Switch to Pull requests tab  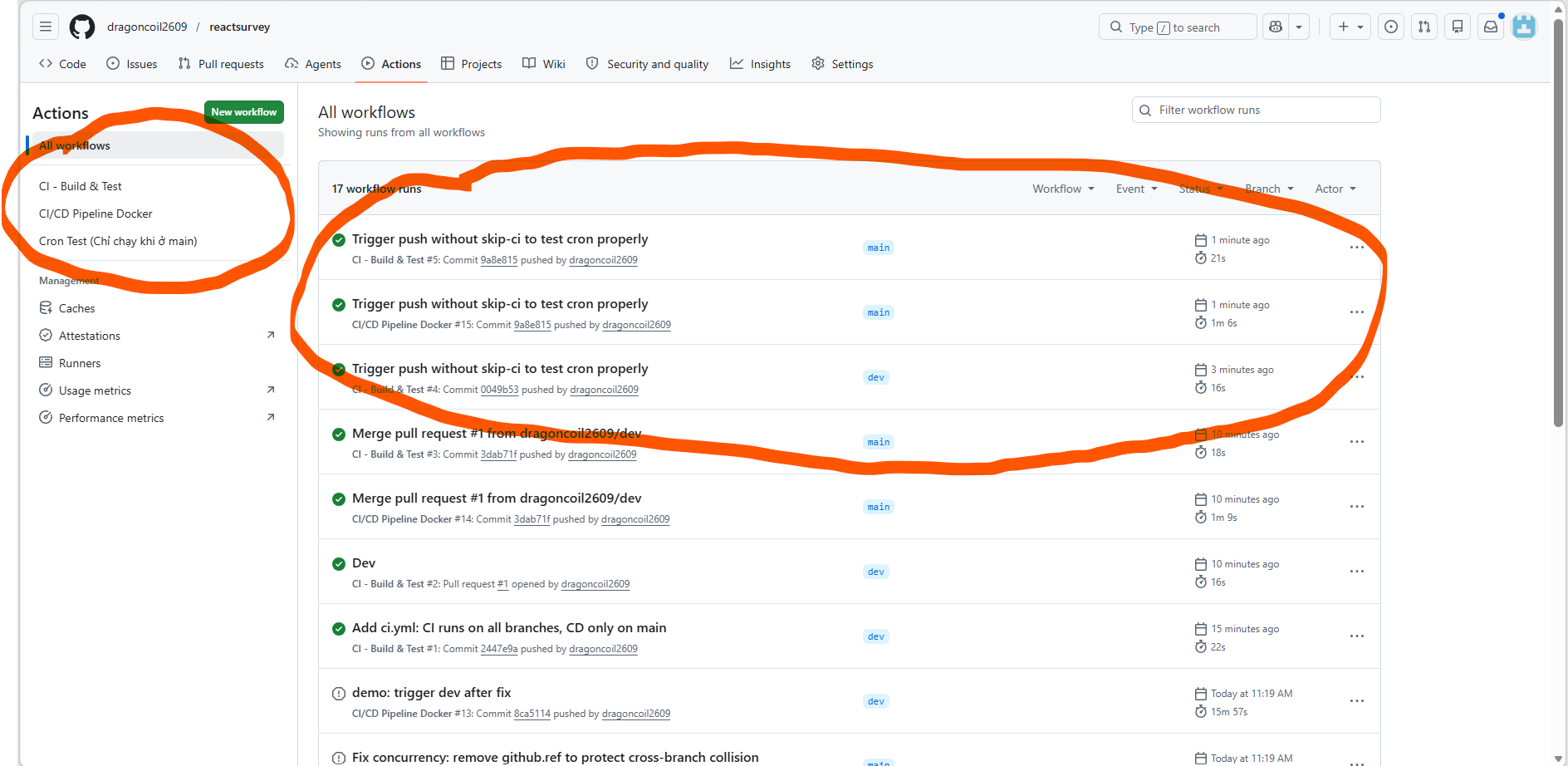[x=221, y=64]
